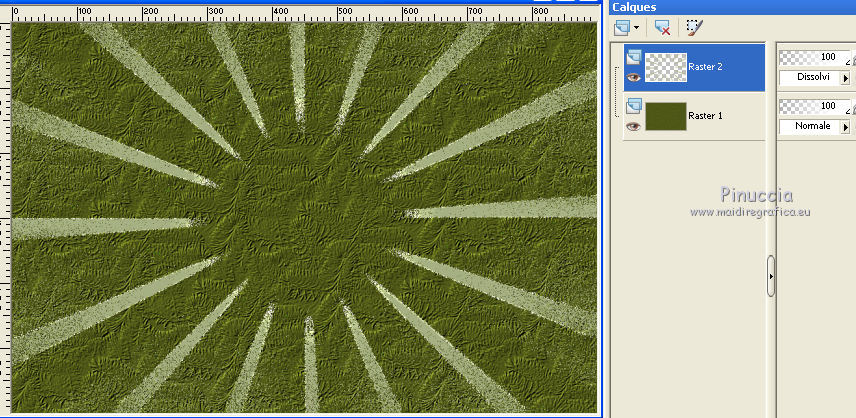Viewport: 856px width, 418px height.
Task: Click the Calques panel title bar
Action: [x=732, y=7]
